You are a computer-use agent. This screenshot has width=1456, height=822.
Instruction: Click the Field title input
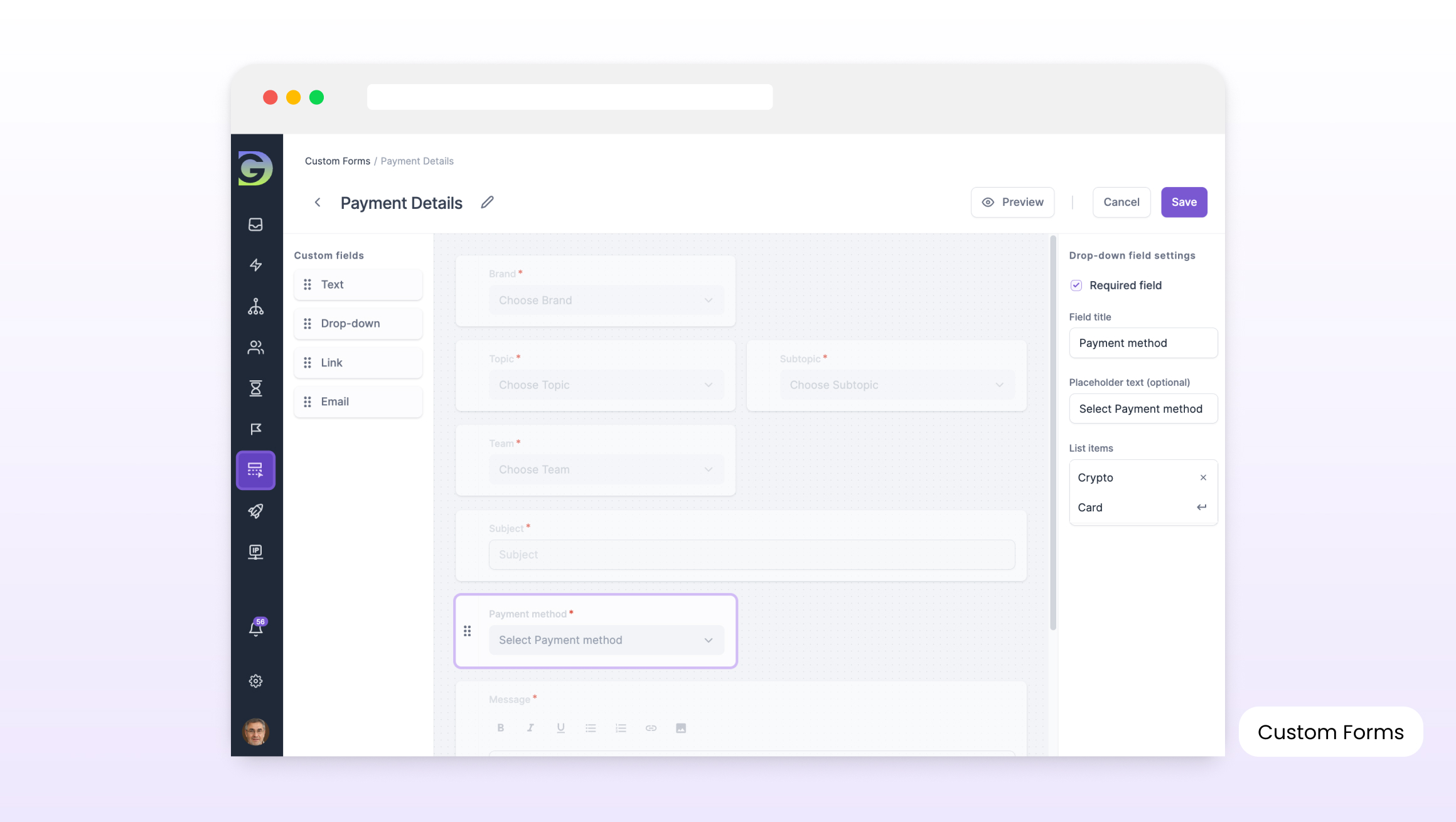pyautogui.click(x=1143, y=343)
